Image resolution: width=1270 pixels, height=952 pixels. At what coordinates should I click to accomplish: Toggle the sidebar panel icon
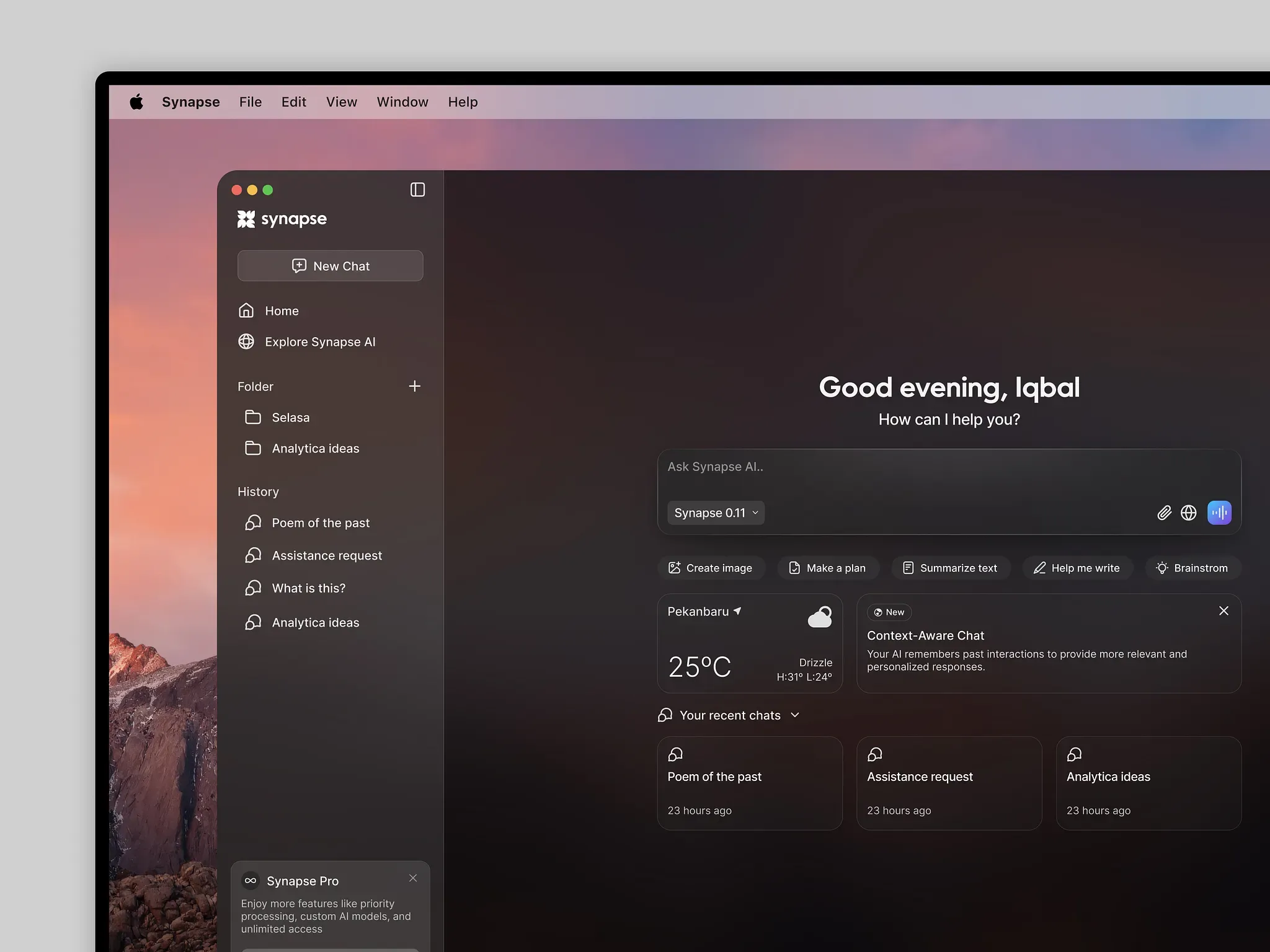pyautogui.click(x=417, y=190)
